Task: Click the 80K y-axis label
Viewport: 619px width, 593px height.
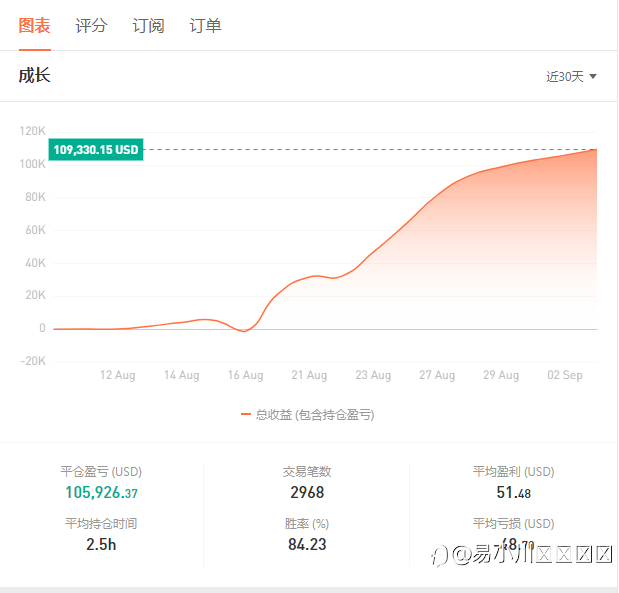Action: [36, 197]
